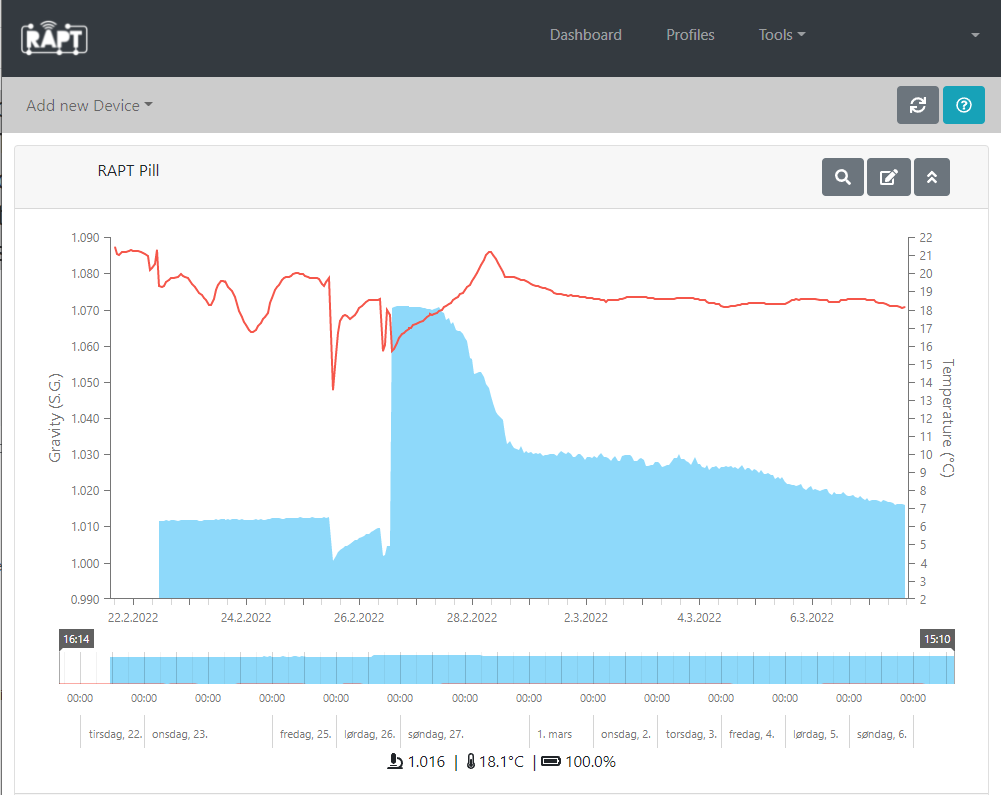The height and width of the screenshot is (795, 1001).
Task: Edit the RAPT Pill device
Action: pos(887,177)
